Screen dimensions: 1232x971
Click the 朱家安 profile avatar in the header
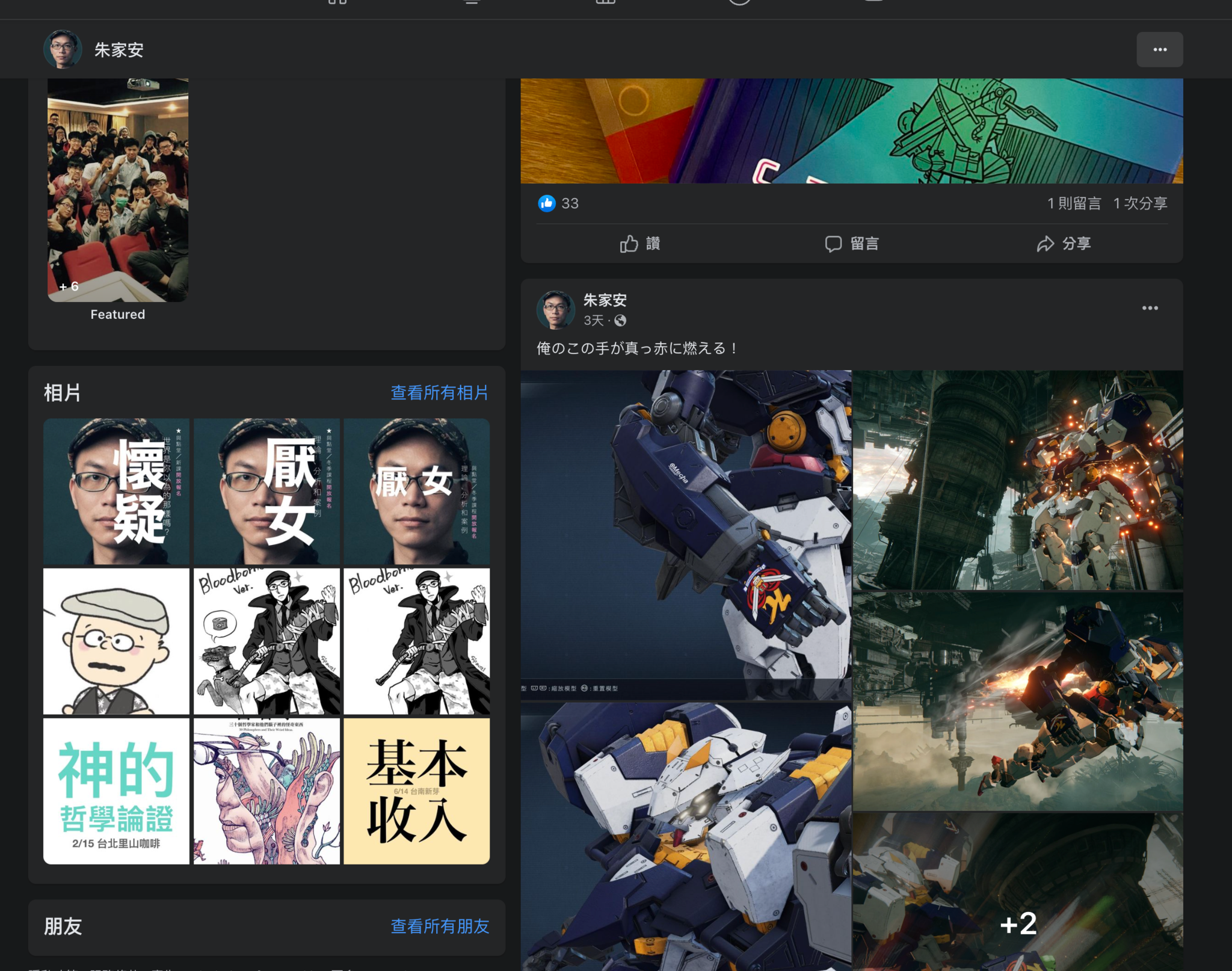click(63, 49)
